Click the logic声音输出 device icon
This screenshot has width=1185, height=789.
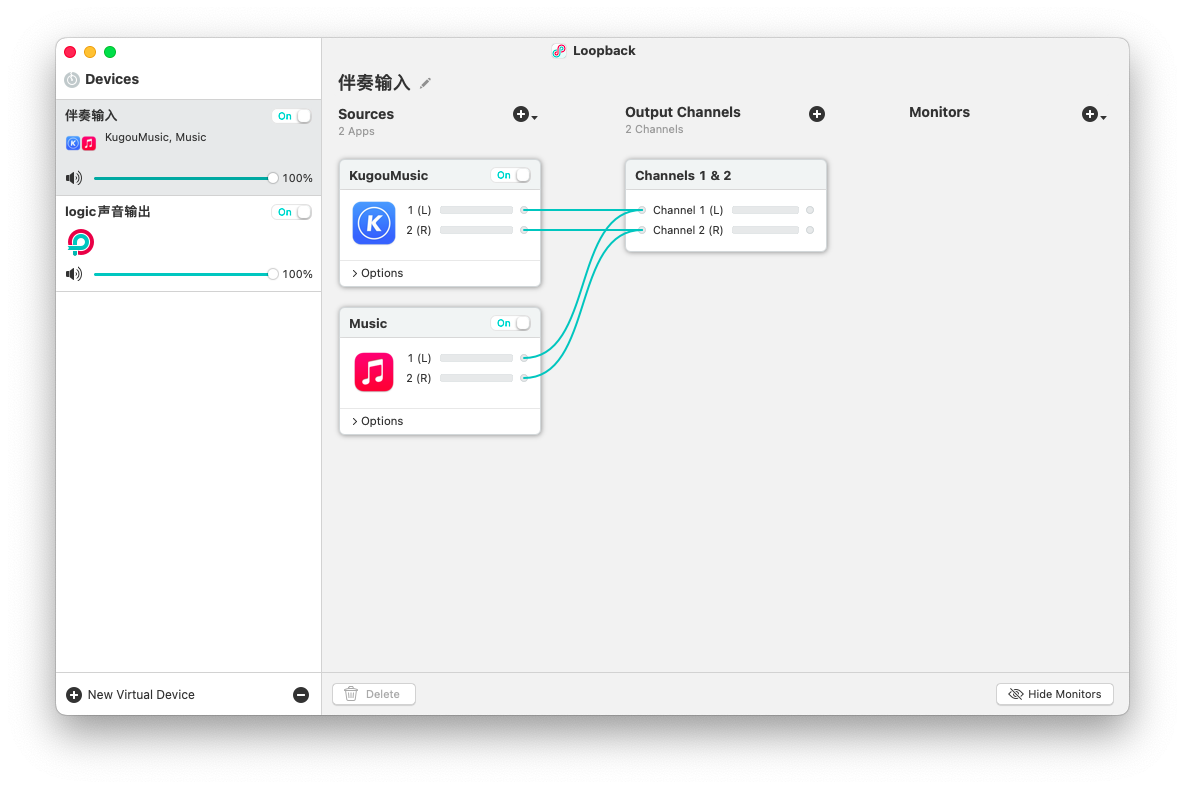81,242
